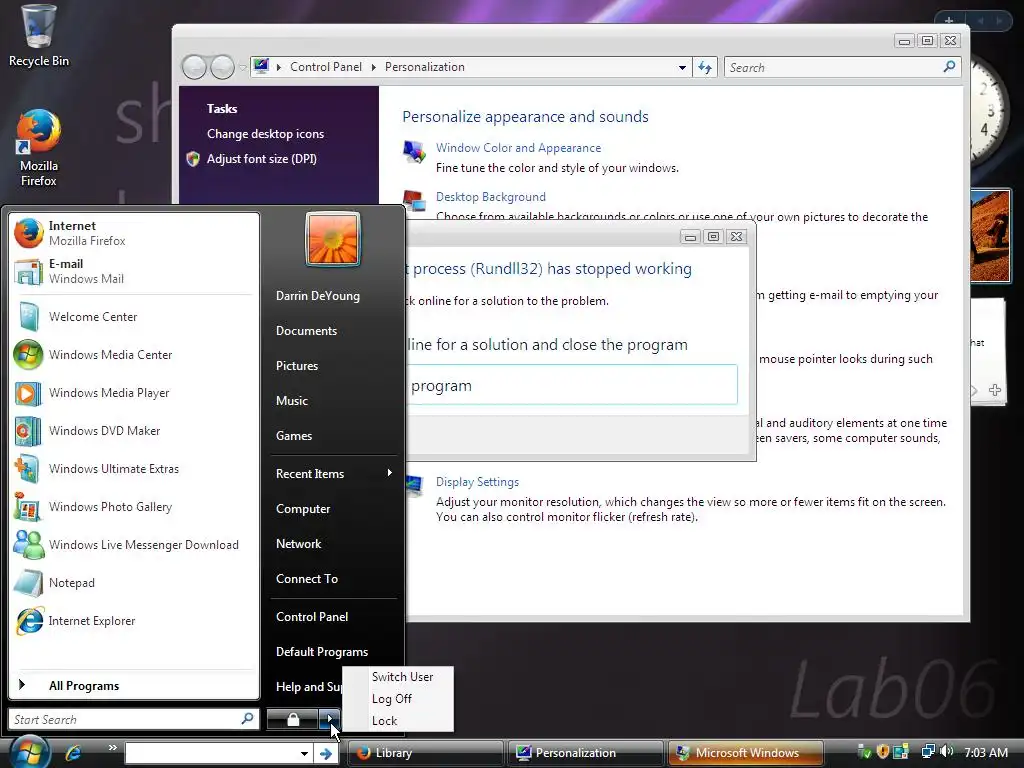Open the address bar history dropdown
Viewport: 1024px width, 768px height.
(x=682, y=67)
